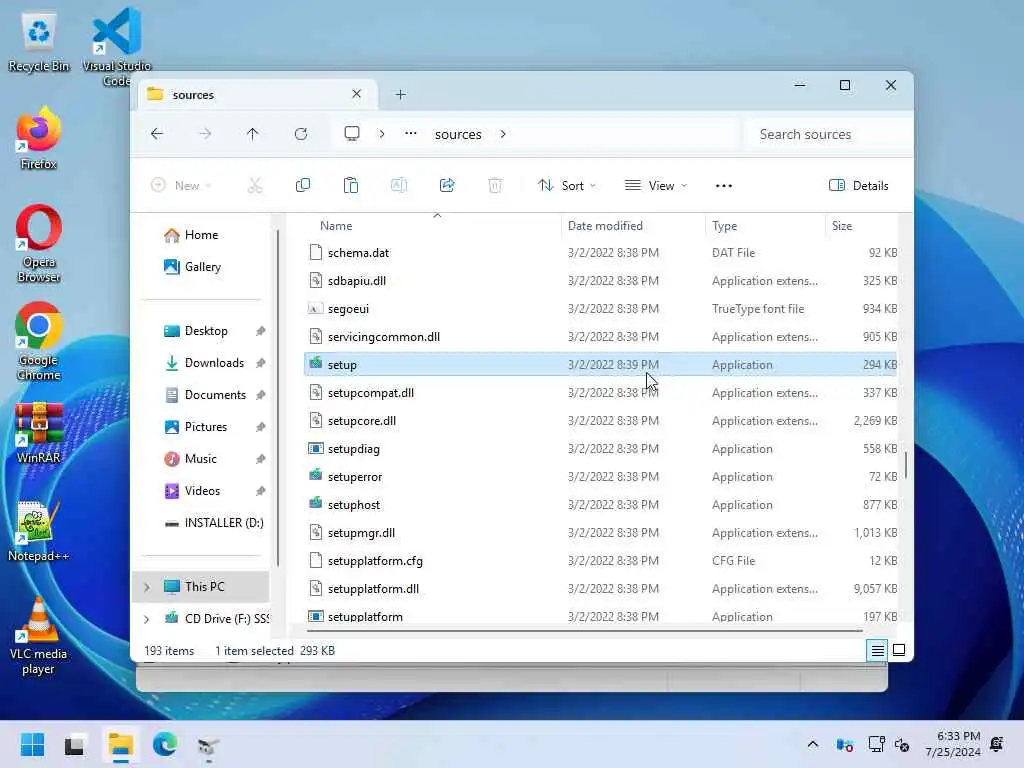Image resolution: width=1024 pixels, height=768 pixels.
Task: Open the New dropdown menu
Action: pos(181,185)
